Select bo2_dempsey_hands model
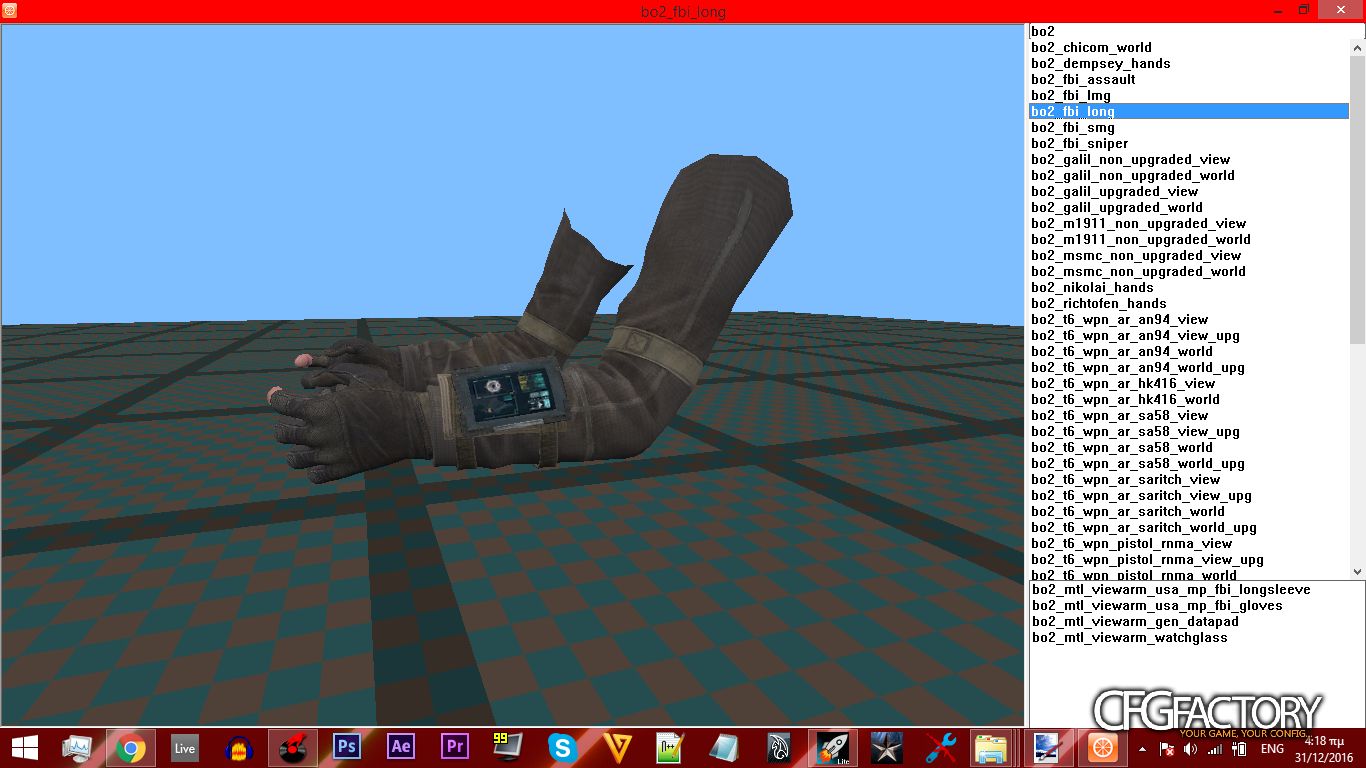Viewport: 1366px width, 768px height. (1190, 64)
